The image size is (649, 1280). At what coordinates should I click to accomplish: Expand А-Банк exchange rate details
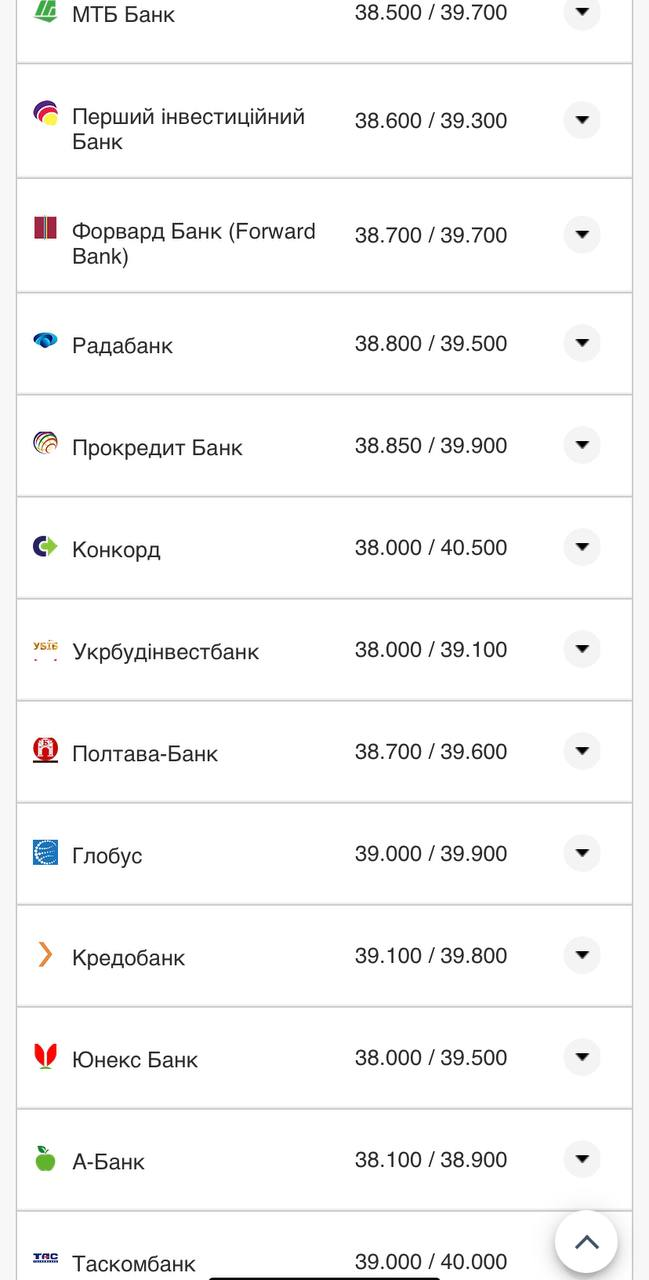(582, 1159)
